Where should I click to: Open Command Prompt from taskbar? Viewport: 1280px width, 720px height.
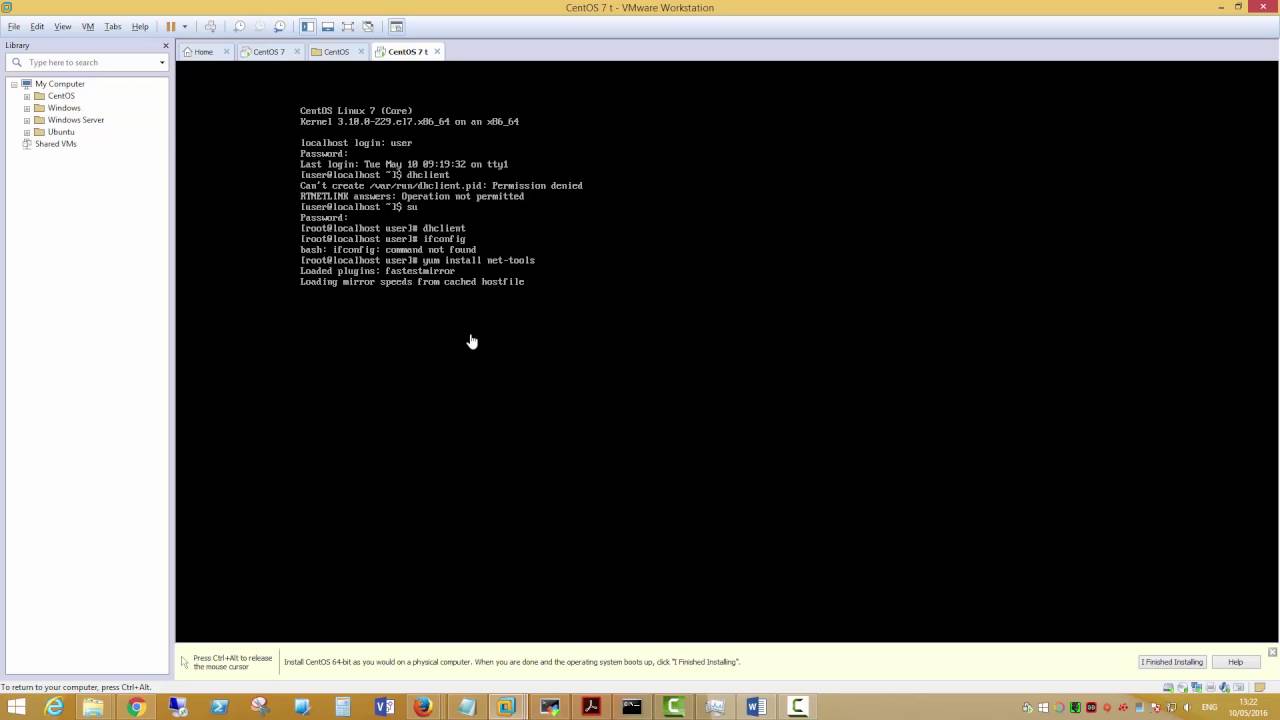coord(632,707)
